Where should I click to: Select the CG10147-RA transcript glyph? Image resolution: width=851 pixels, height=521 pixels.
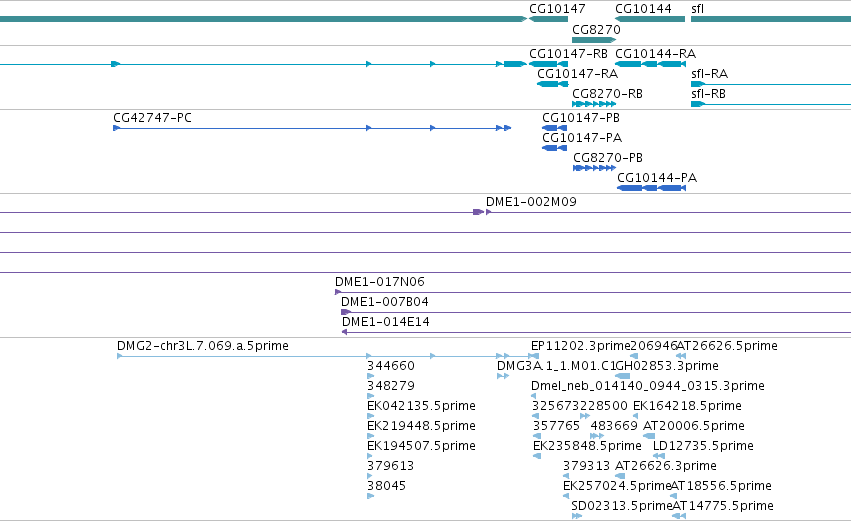coord(552,84)
